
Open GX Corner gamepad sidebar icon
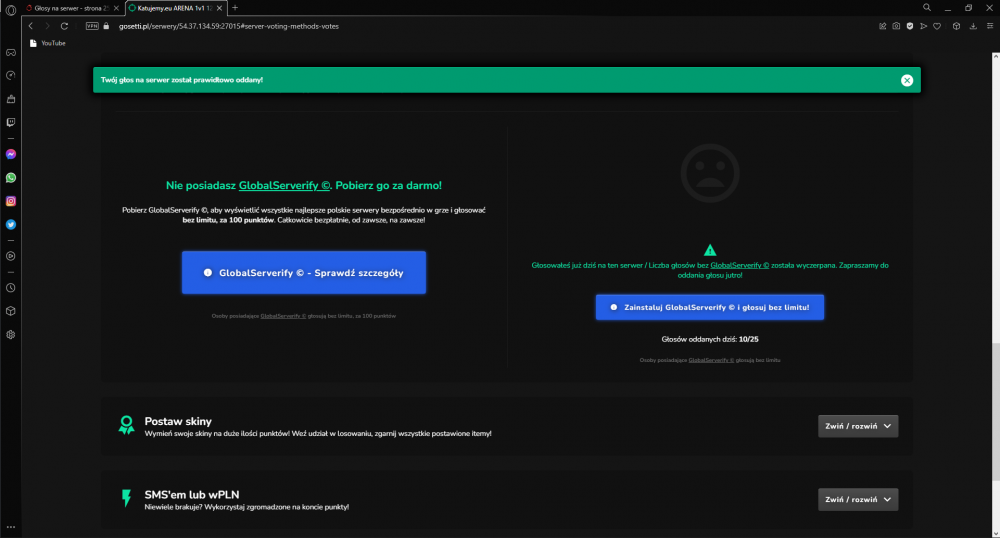(11, 52)
